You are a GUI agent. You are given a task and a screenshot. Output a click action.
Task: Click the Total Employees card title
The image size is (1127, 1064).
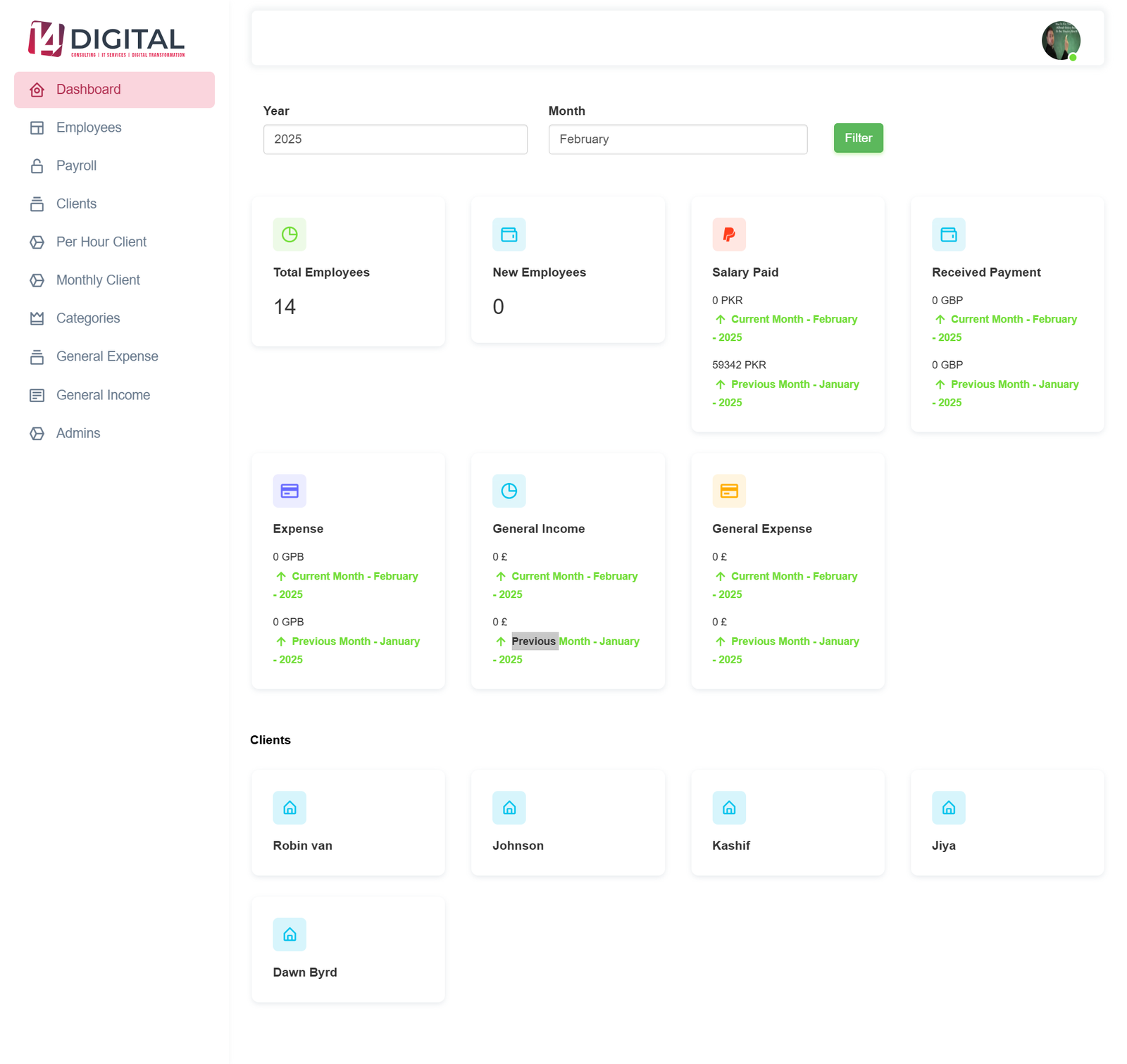321,273
